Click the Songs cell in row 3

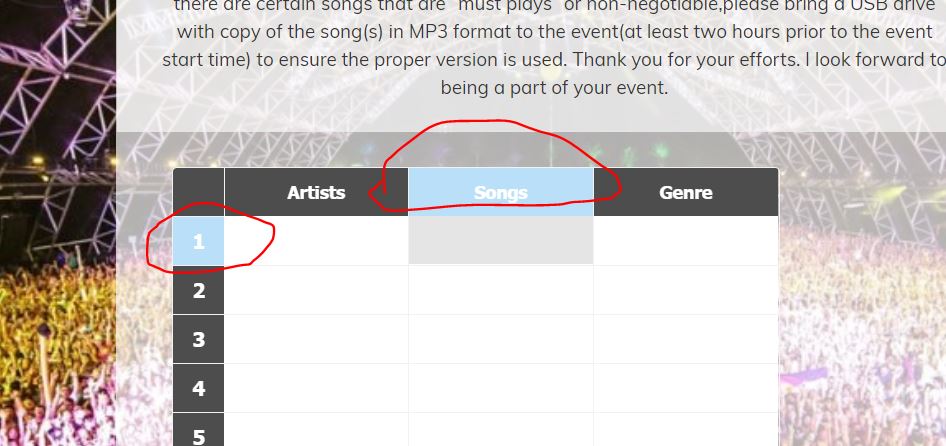coord(501,339)
